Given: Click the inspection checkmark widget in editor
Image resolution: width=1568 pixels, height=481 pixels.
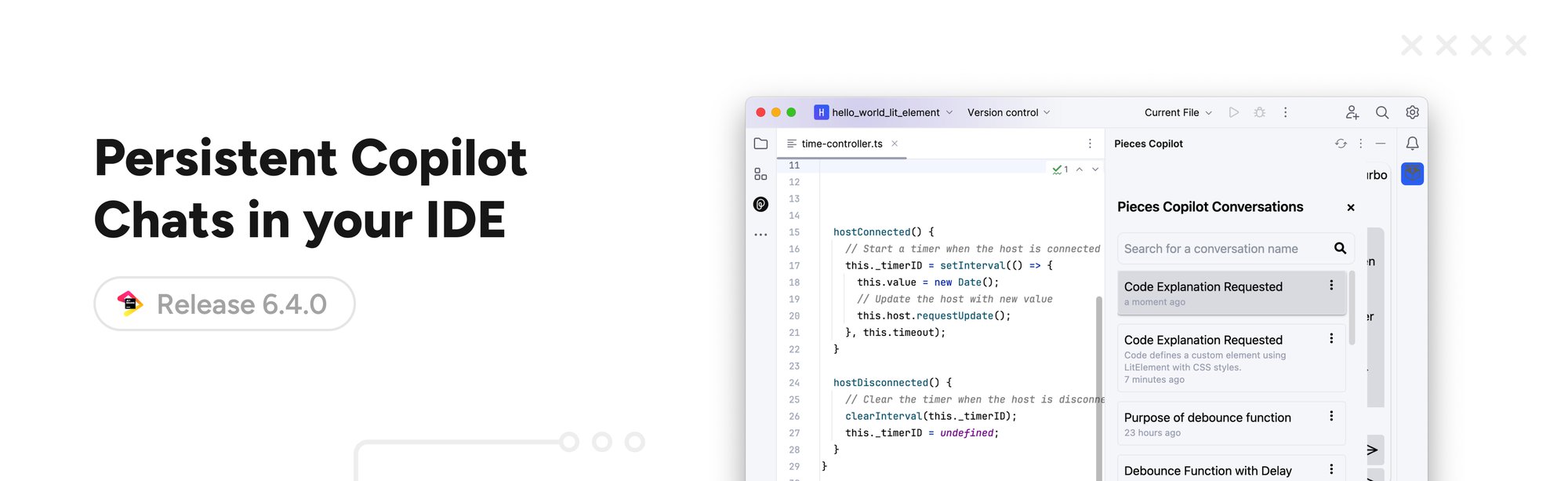Looking at the screenshot, I should point(1060,169).
